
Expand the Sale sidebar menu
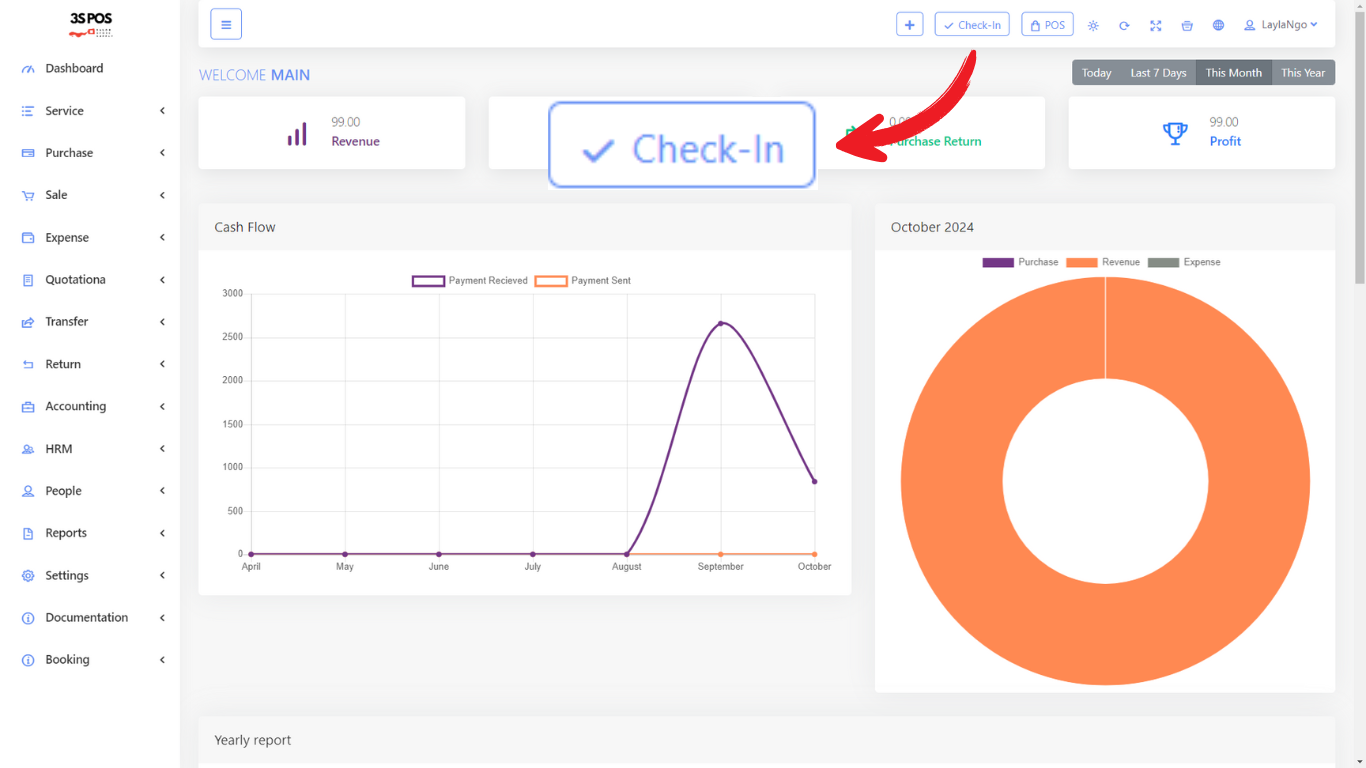point(56,195)
